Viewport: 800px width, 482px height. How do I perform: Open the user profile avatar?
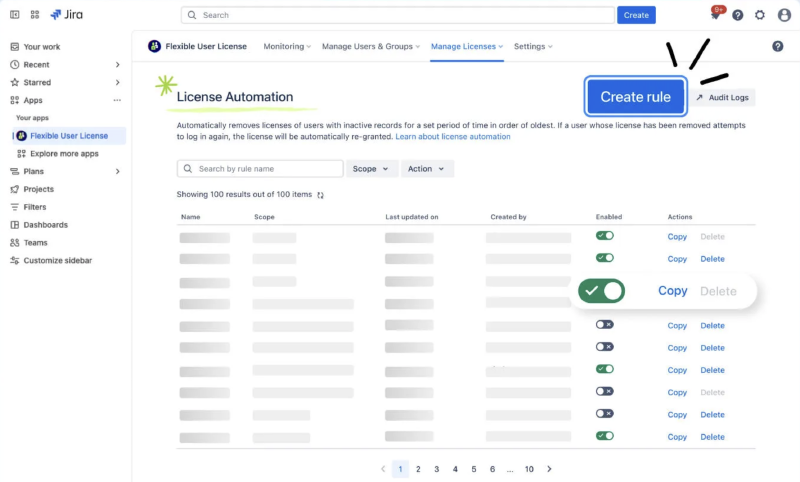pyautogui.click(x=783, y=15)
